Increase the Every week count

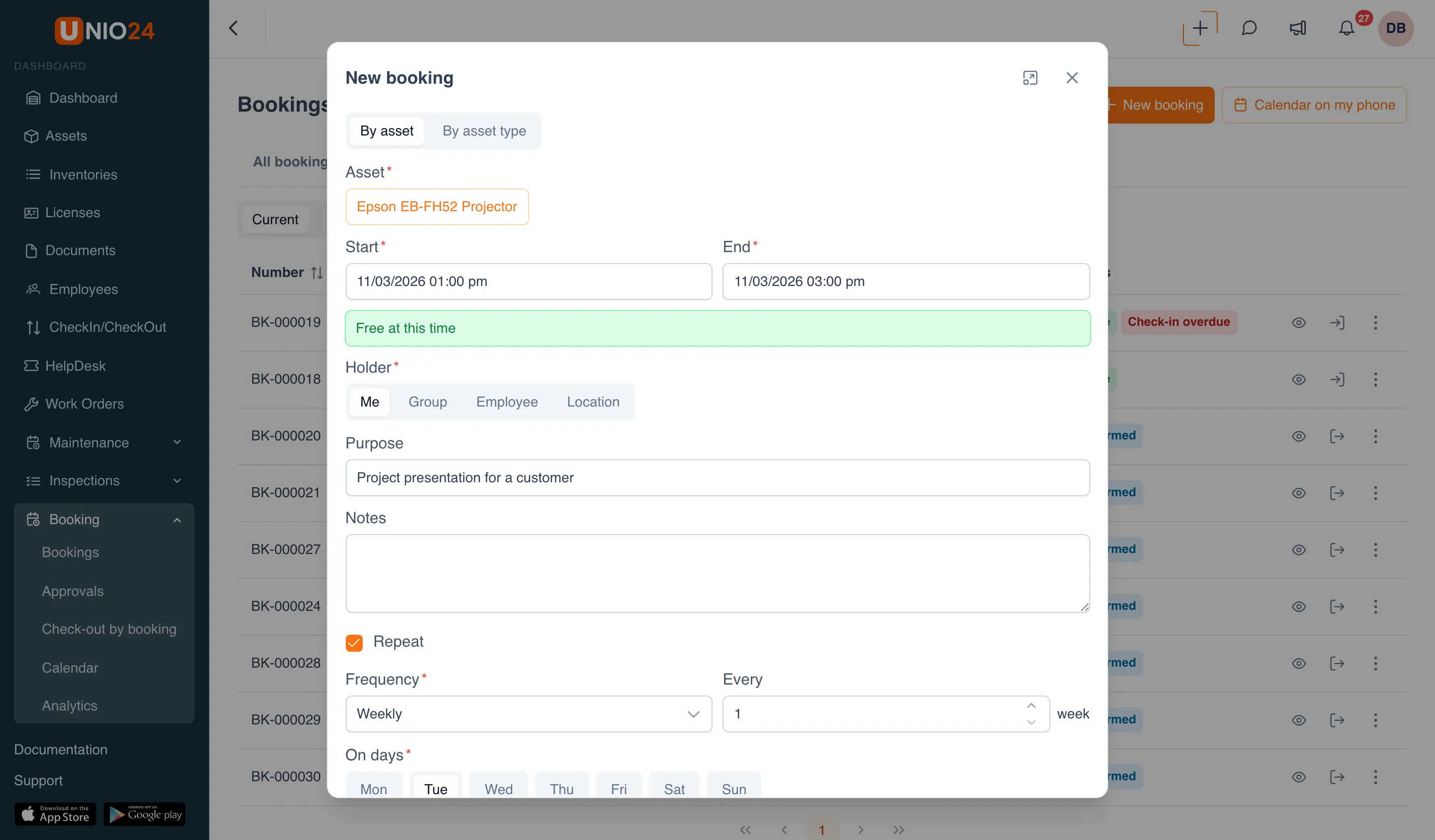click(x=1031, y=705)
